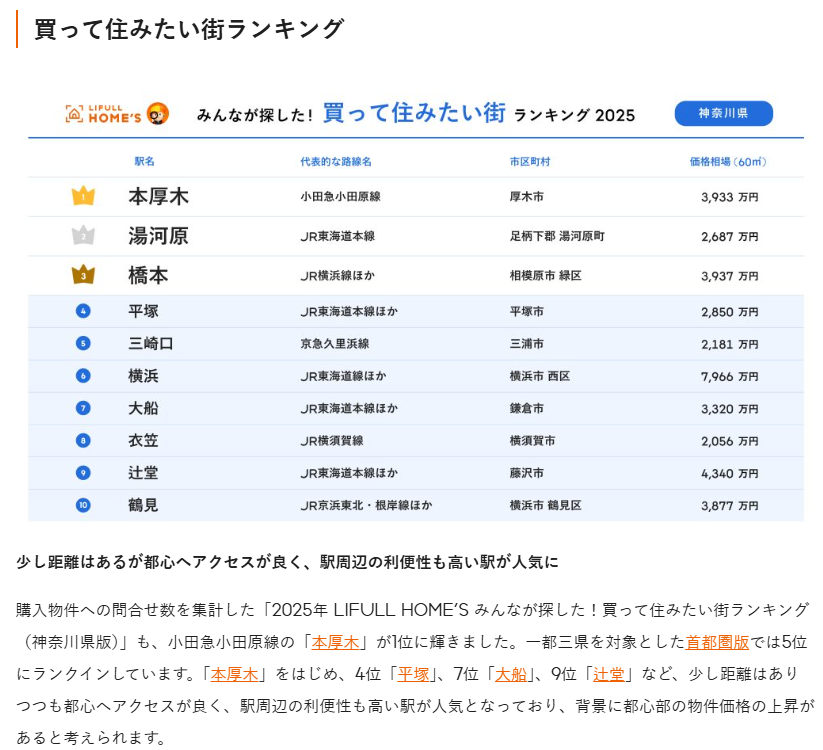Click station name 辻堂 in the table
The width and height of the screenshot is (823, 750).
(143, 473)
